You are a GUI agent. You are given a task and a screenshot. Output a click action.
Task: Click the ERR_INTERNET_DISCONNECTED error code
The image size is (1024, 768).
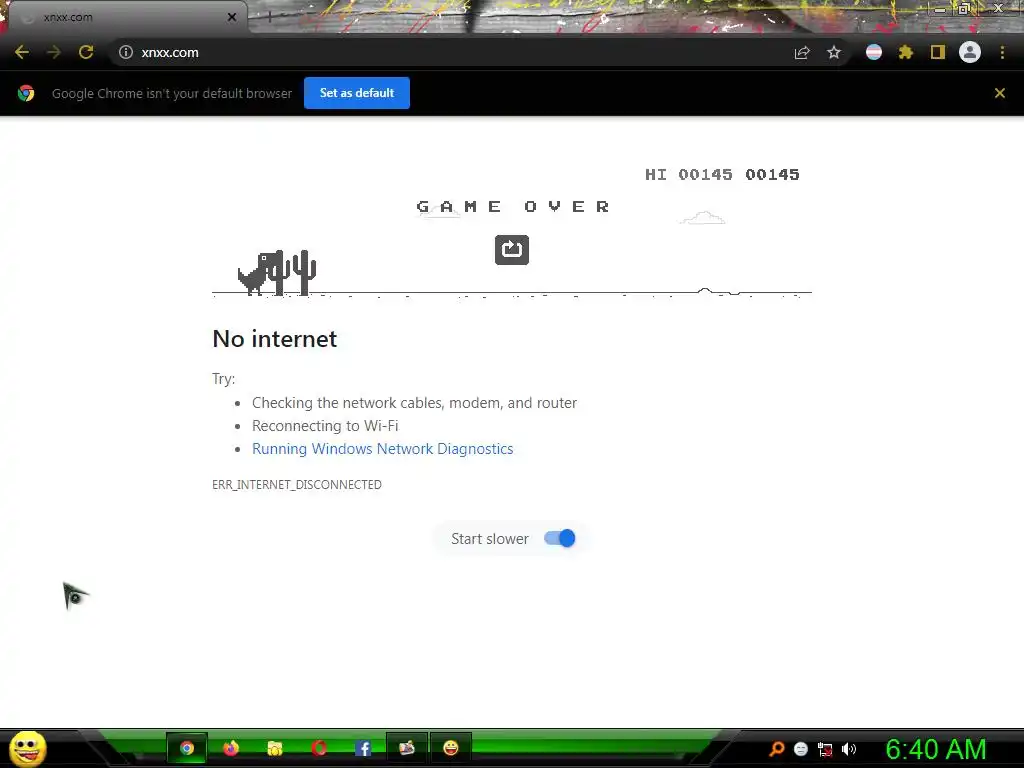[297, 485]
